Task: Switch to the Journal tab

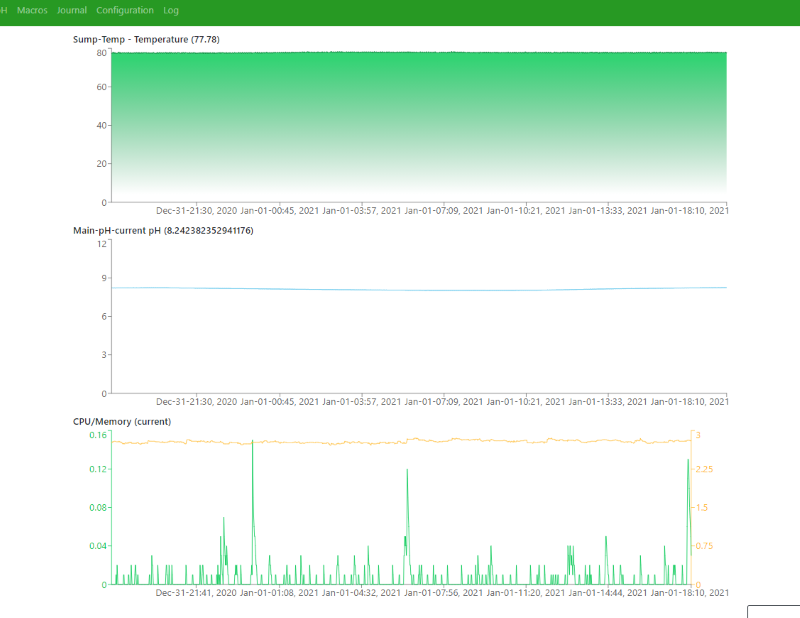Action: [x=71, y=10]
